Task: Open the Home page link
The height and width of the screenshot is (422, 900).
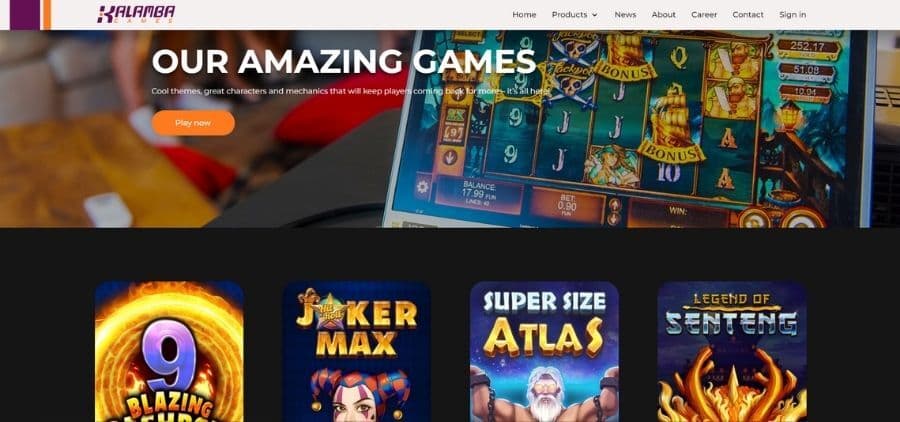Action: tap(524, 15)
